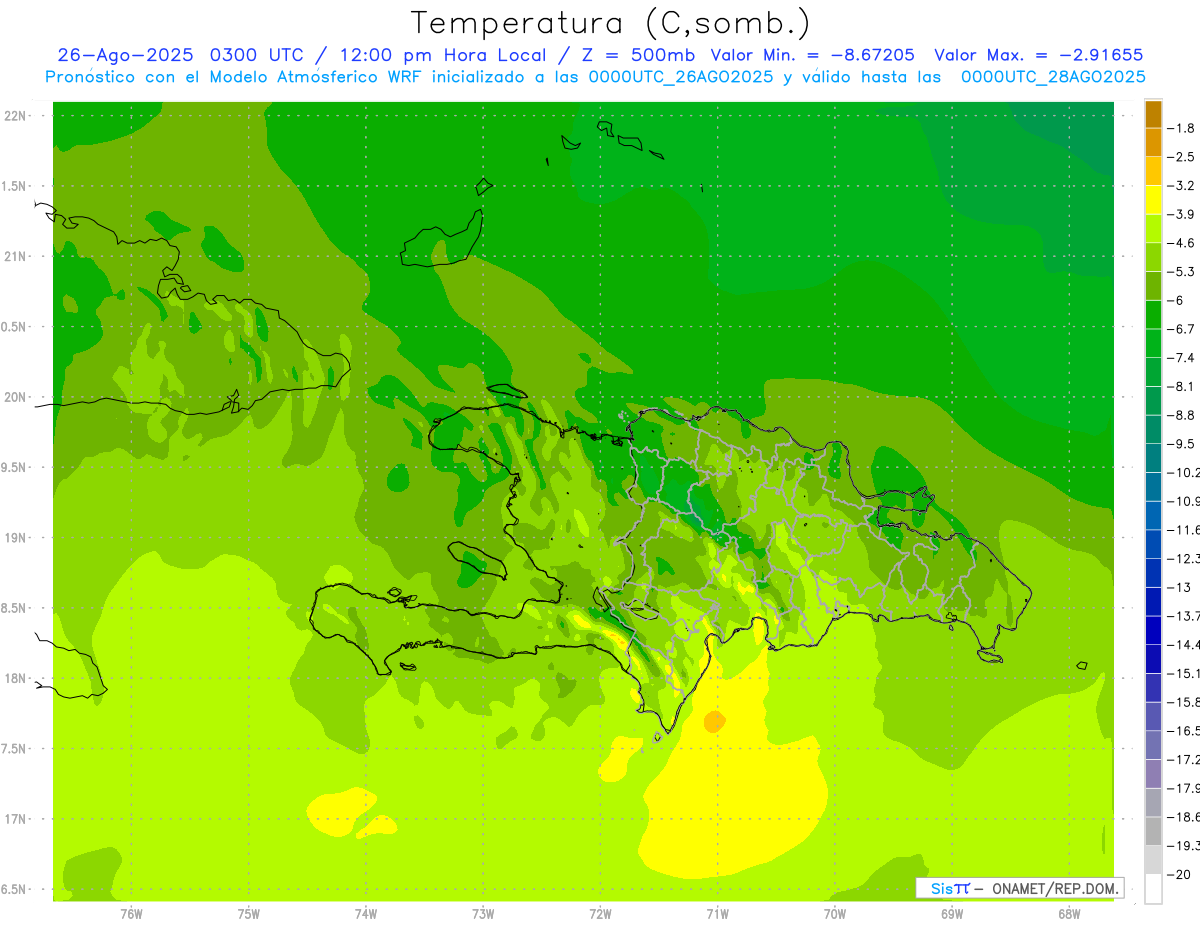Click the title "Temperatura (C,somb.)"
The width and height of the screenshot is (1200, 927).
tap(610, 22)
